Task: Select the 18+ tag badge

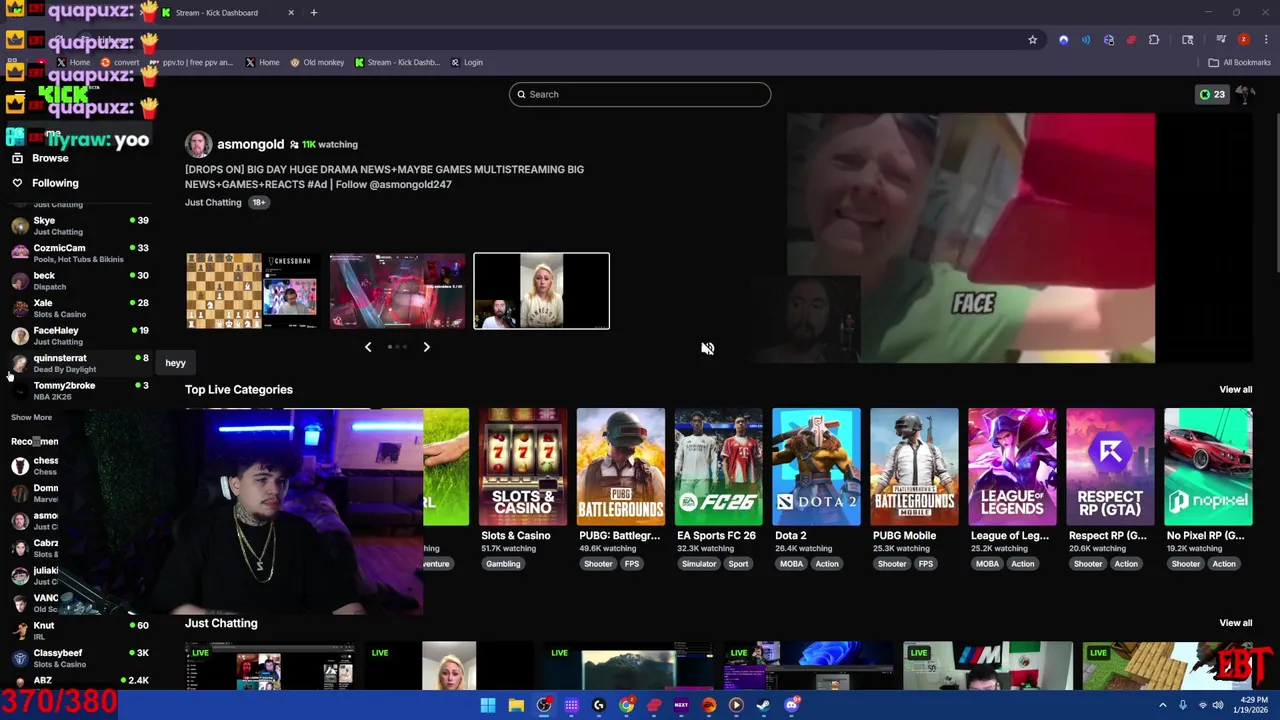Action: tap(258, 202)
